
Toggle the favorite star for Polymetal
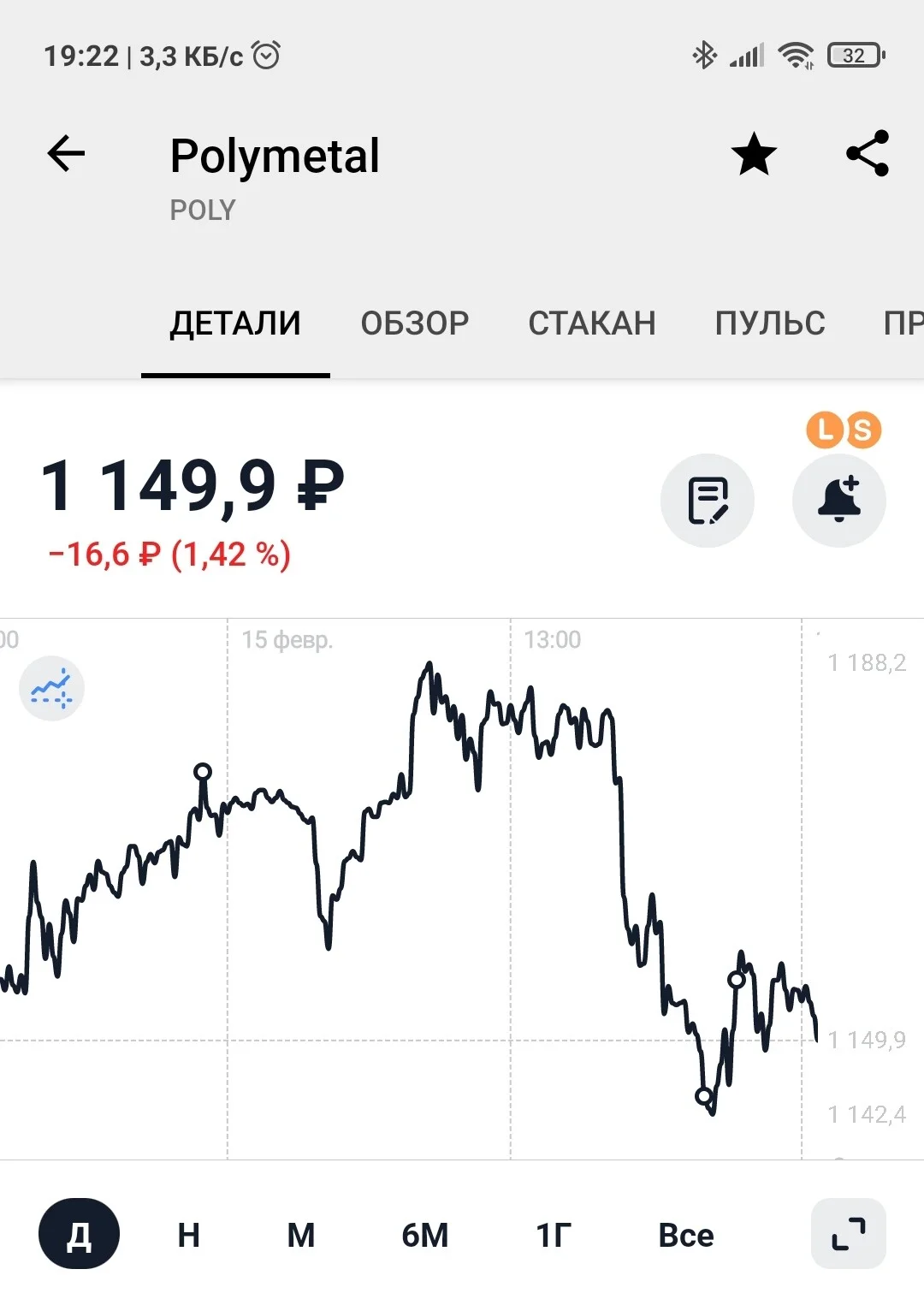pos(754,154)
